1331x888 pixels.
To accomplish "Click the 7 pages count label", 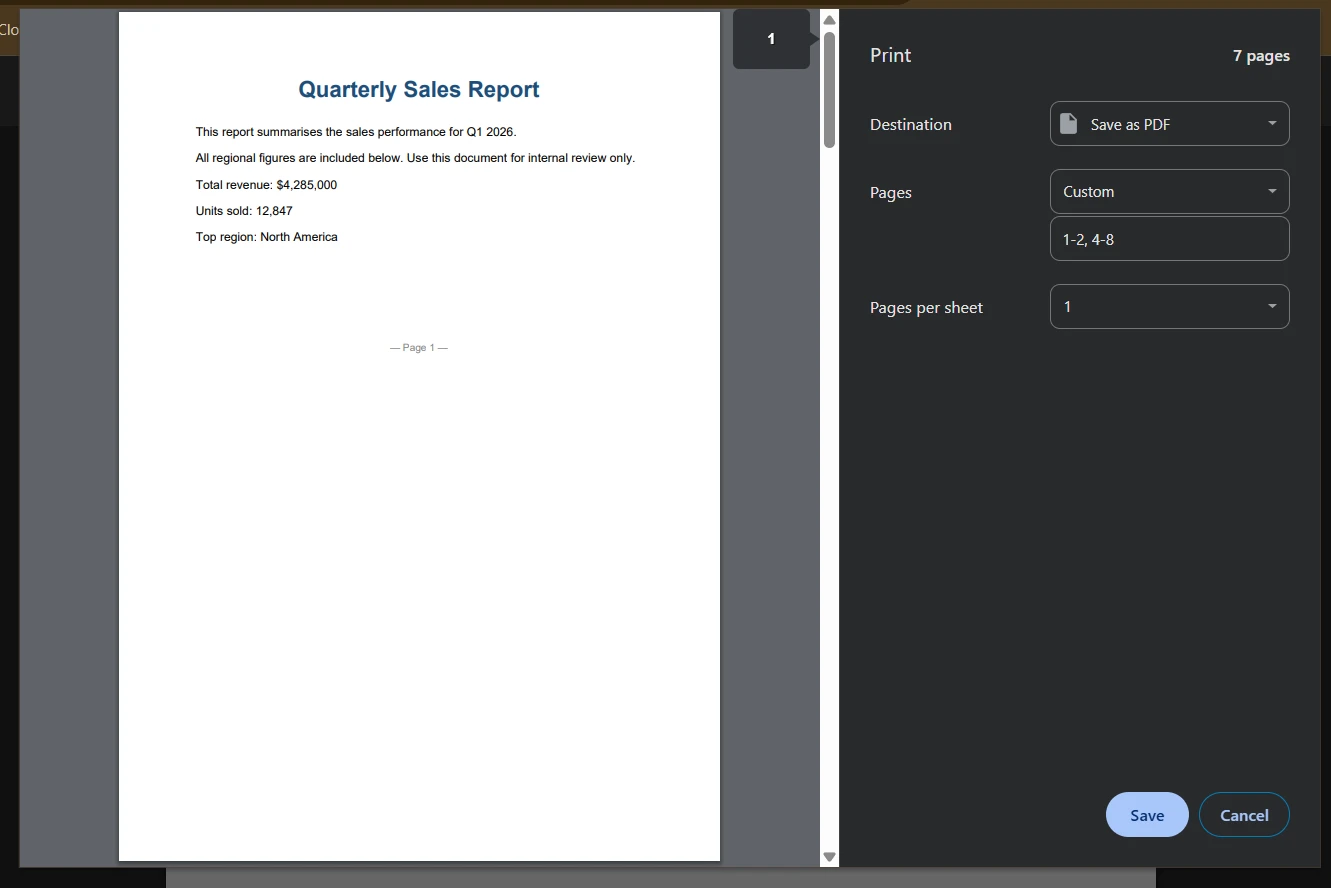I will pyautogui.click(x=1261, y=56).
